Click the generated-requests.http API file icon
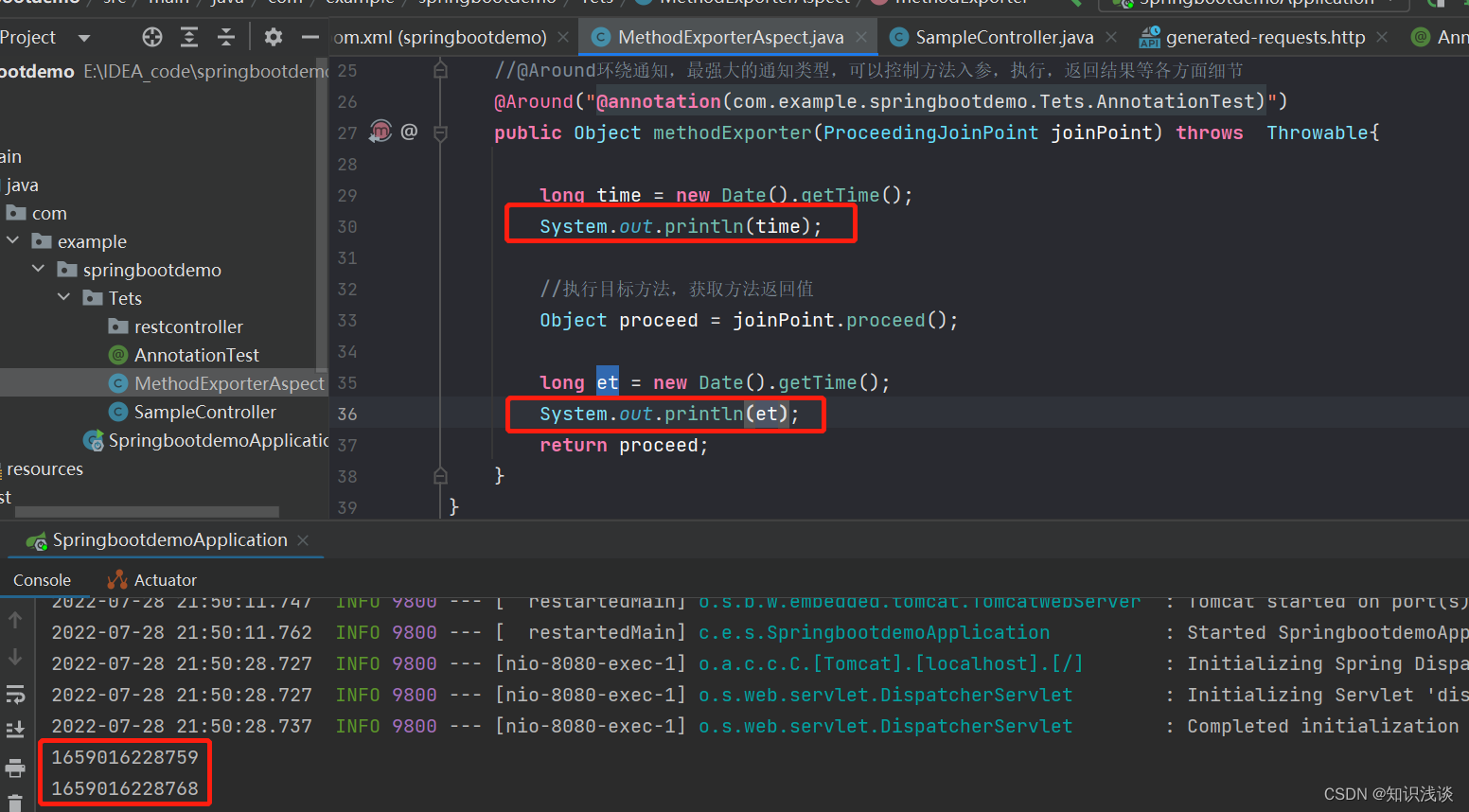The height and width of the screenshot is (812, 1469). point(1150,37)
